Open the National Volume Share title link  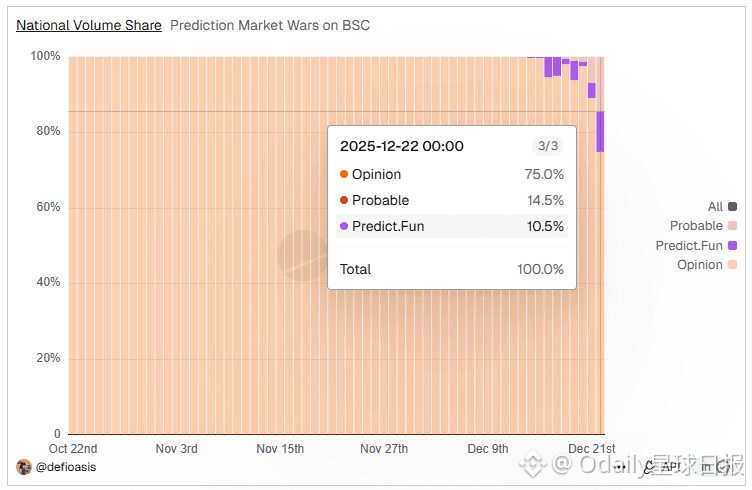click(x=89, y=25)
